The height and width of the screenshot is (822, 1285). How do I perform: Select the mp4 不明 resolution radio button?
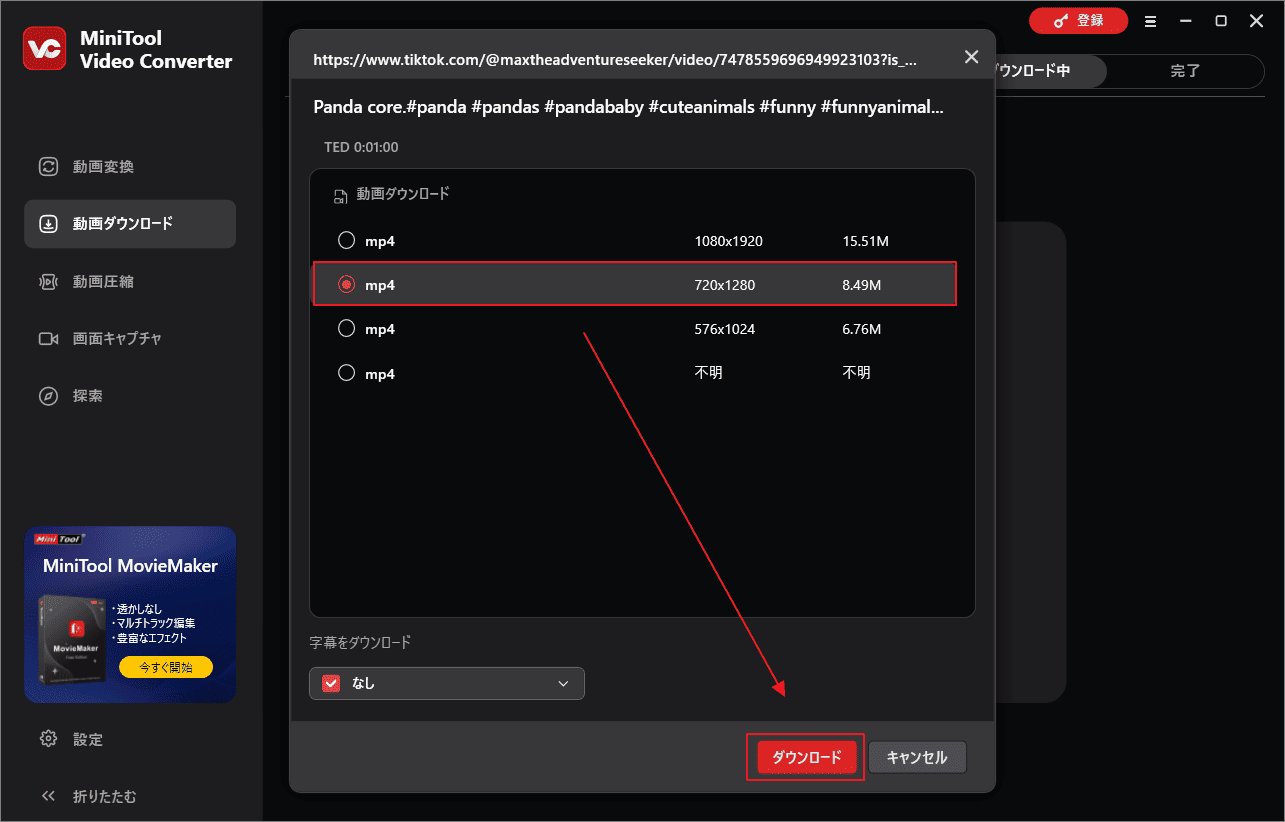(346, 373)
